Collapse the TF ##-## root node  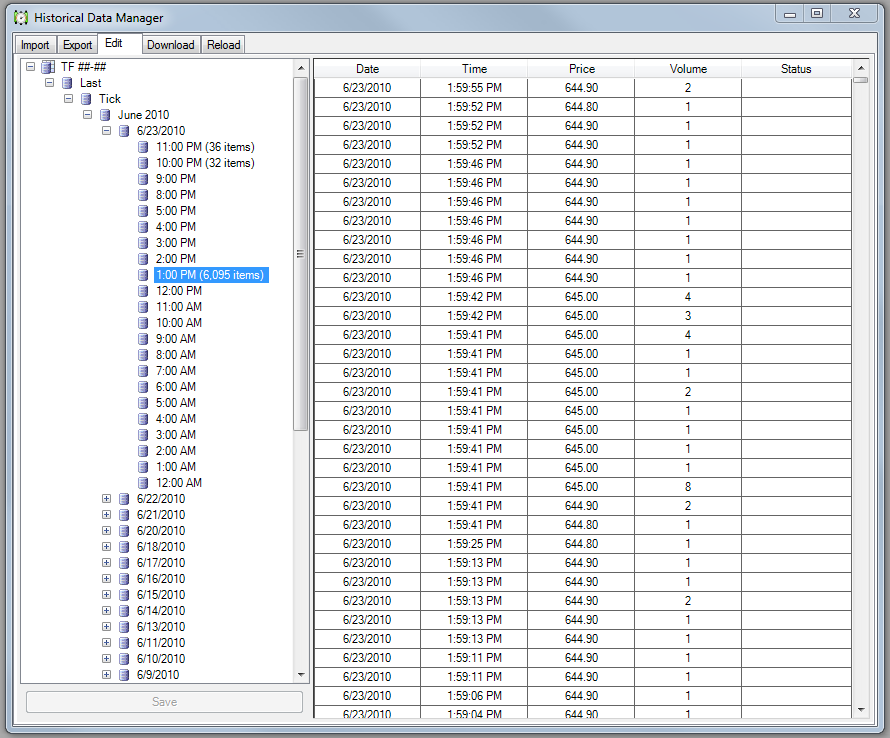(x=31, y=66)
